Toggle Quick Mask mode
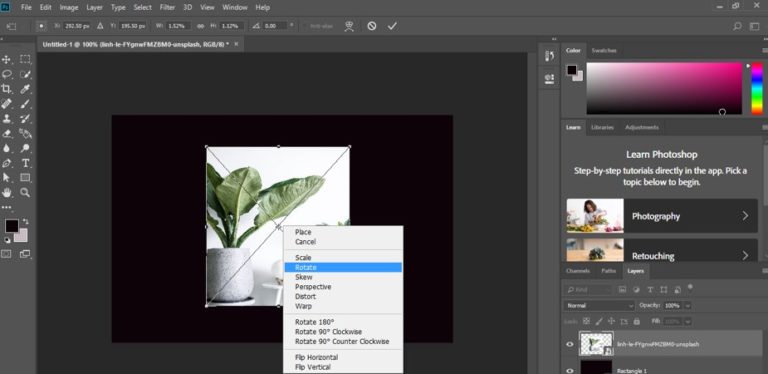The height and width of the screenshot is (374, 768). pos(6,254)
